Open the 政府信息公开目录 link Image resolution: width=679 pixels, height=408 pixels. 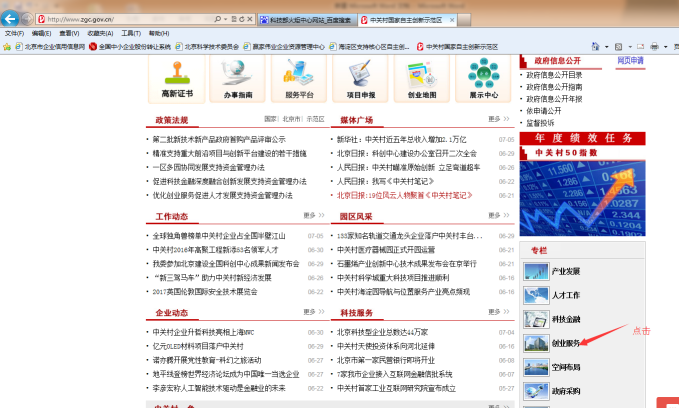pyautogui.click(x=554, y=75)
